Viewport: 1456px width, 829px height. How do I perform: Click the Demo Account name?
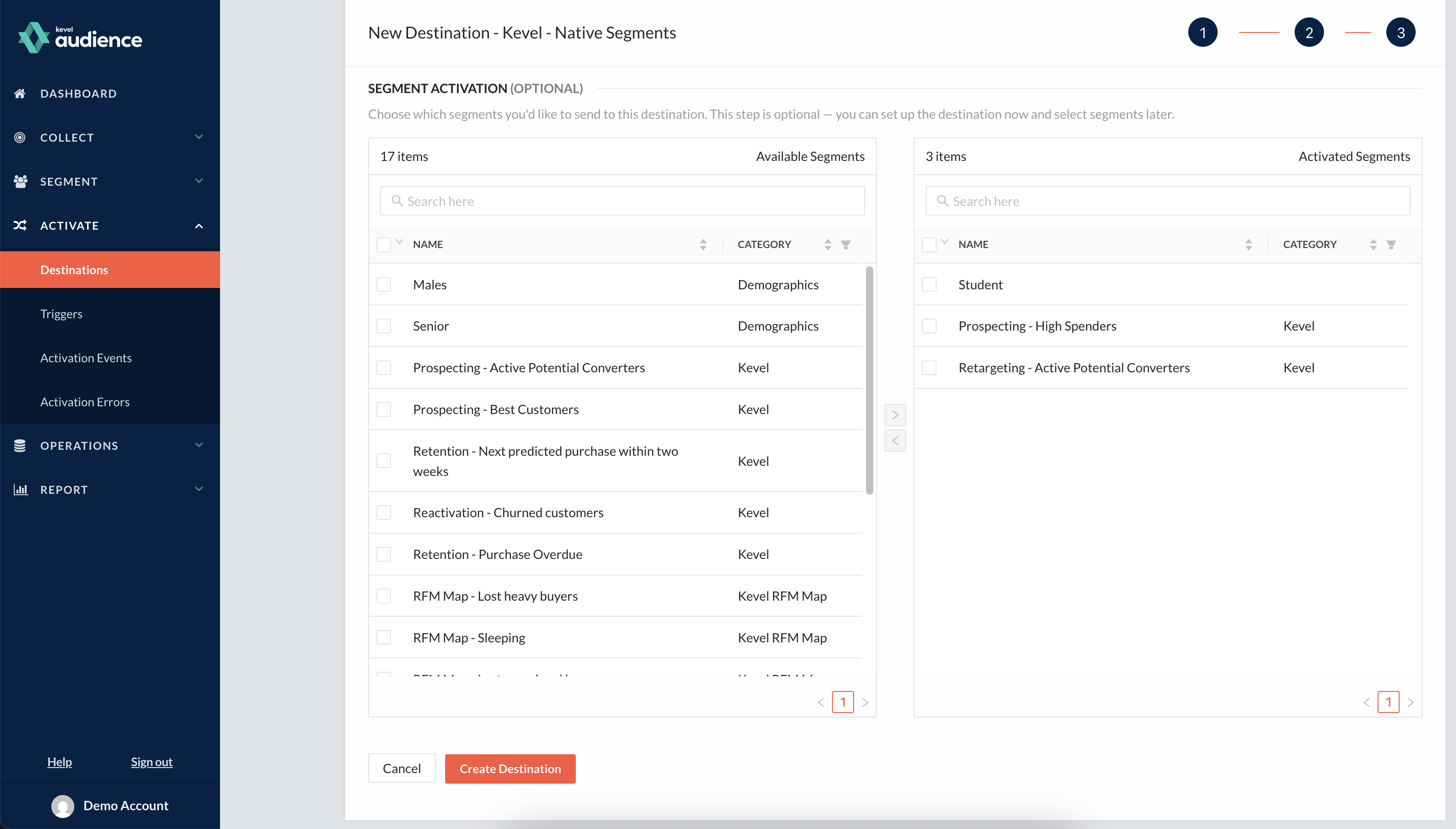(x=126, y=806)
